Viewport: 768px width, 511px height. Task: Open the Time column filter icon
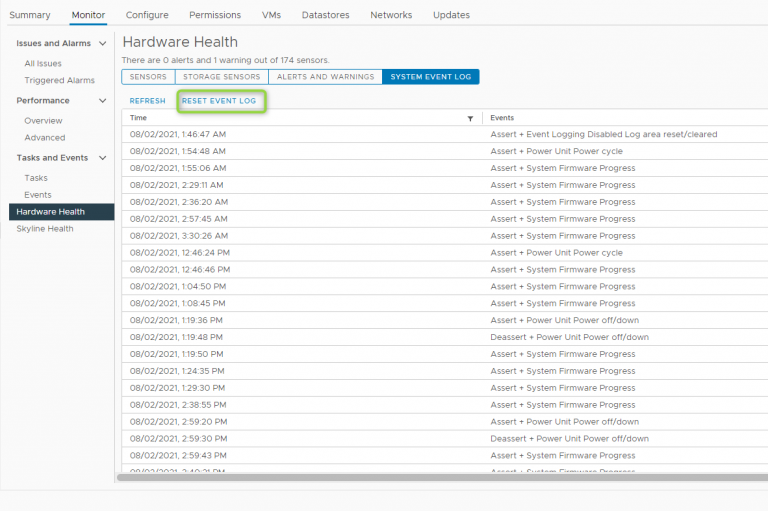470,118
